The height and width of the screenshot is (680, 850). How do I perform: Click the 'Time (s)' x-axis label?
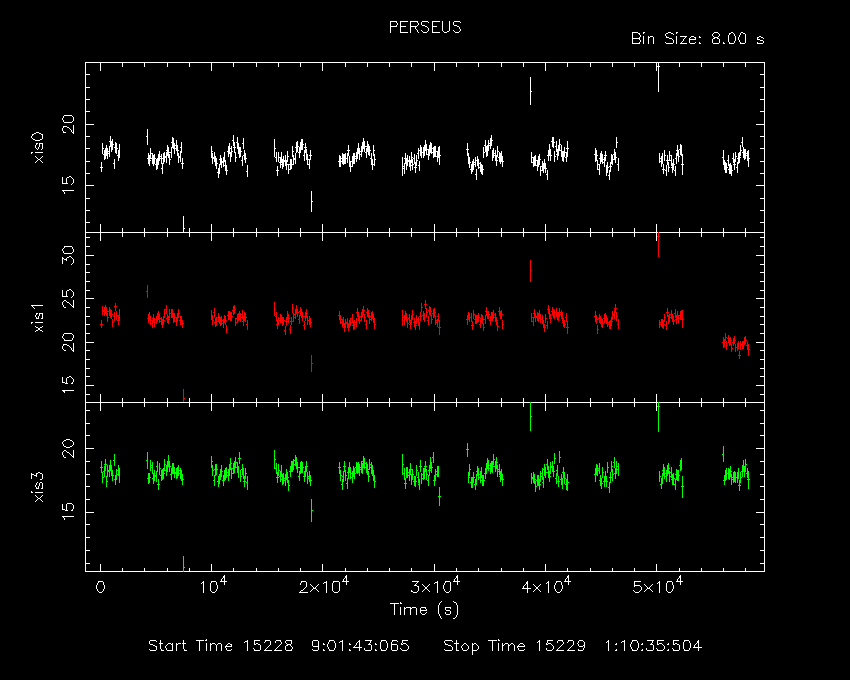click(x=424, y=610)
